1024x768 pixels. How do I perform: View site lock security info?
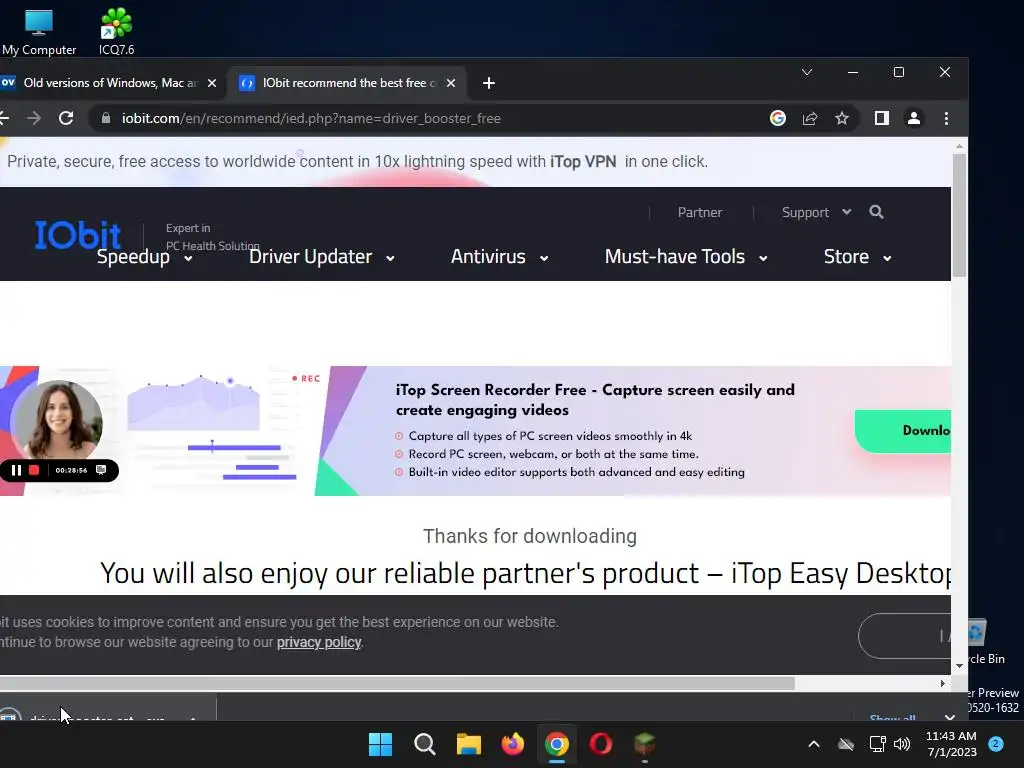point(105,118)
